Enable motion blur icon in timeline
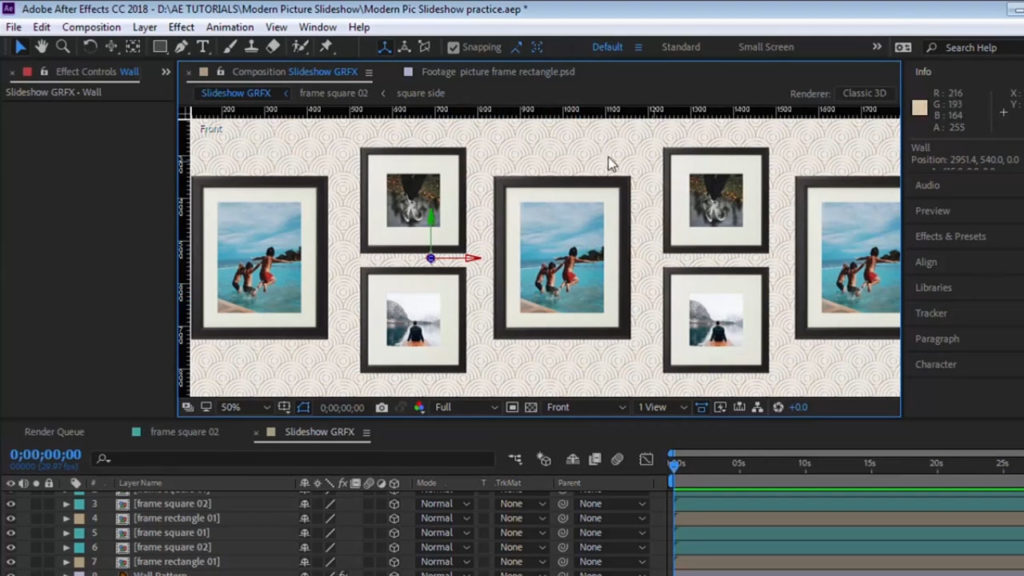Image resolution: width=1024 pixels, height=576 pixels. pyautogui.click(x=617, y=460)
